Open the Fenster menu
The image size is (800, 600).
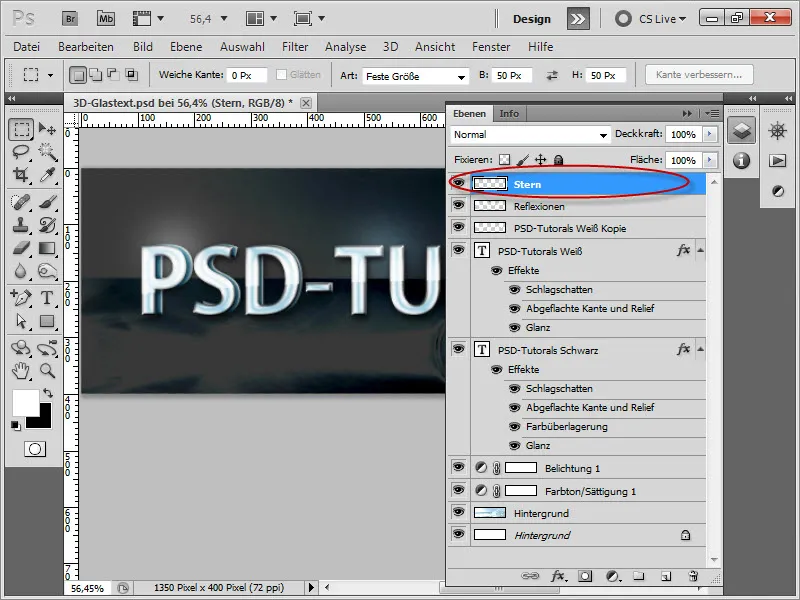coord(491,47)
